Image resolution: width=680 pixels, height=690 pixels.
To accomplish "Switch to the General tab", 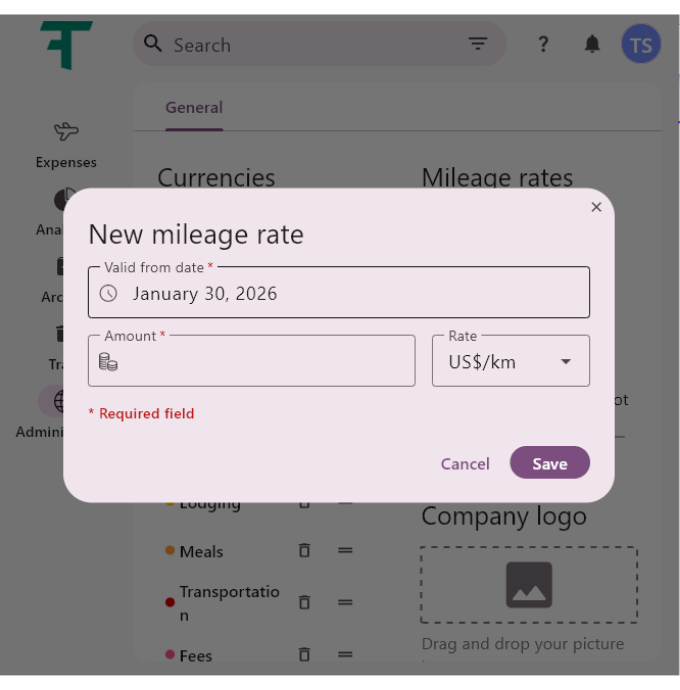I will coord(194,108).
